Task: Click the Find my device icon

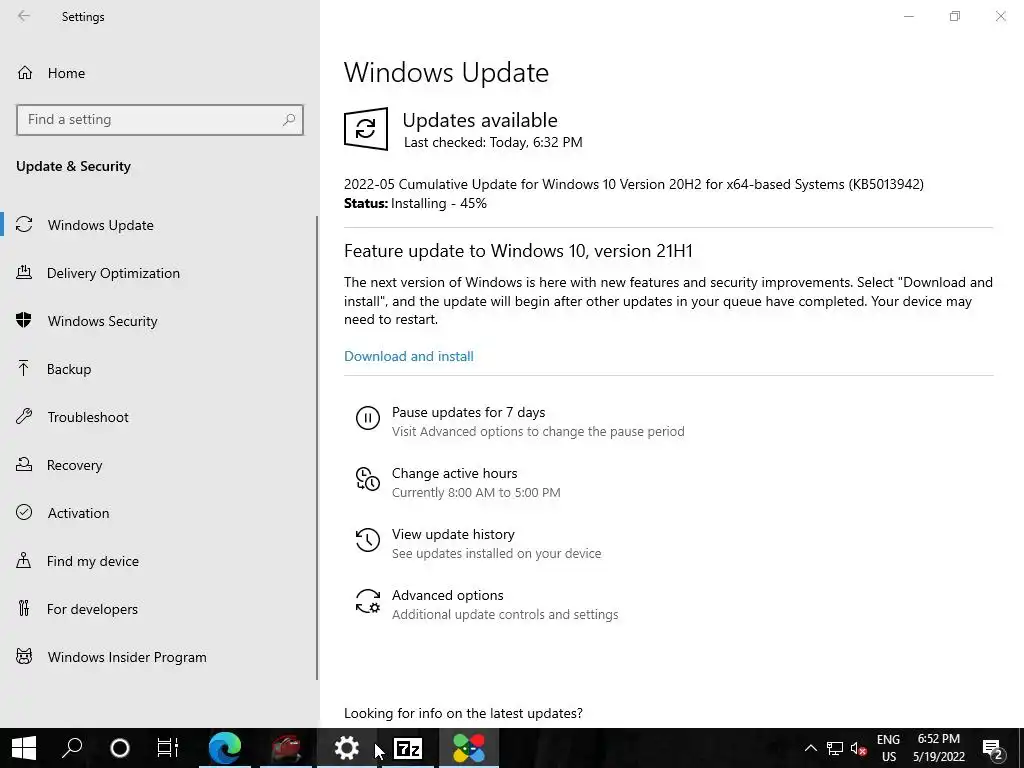Action: [24, 560]
